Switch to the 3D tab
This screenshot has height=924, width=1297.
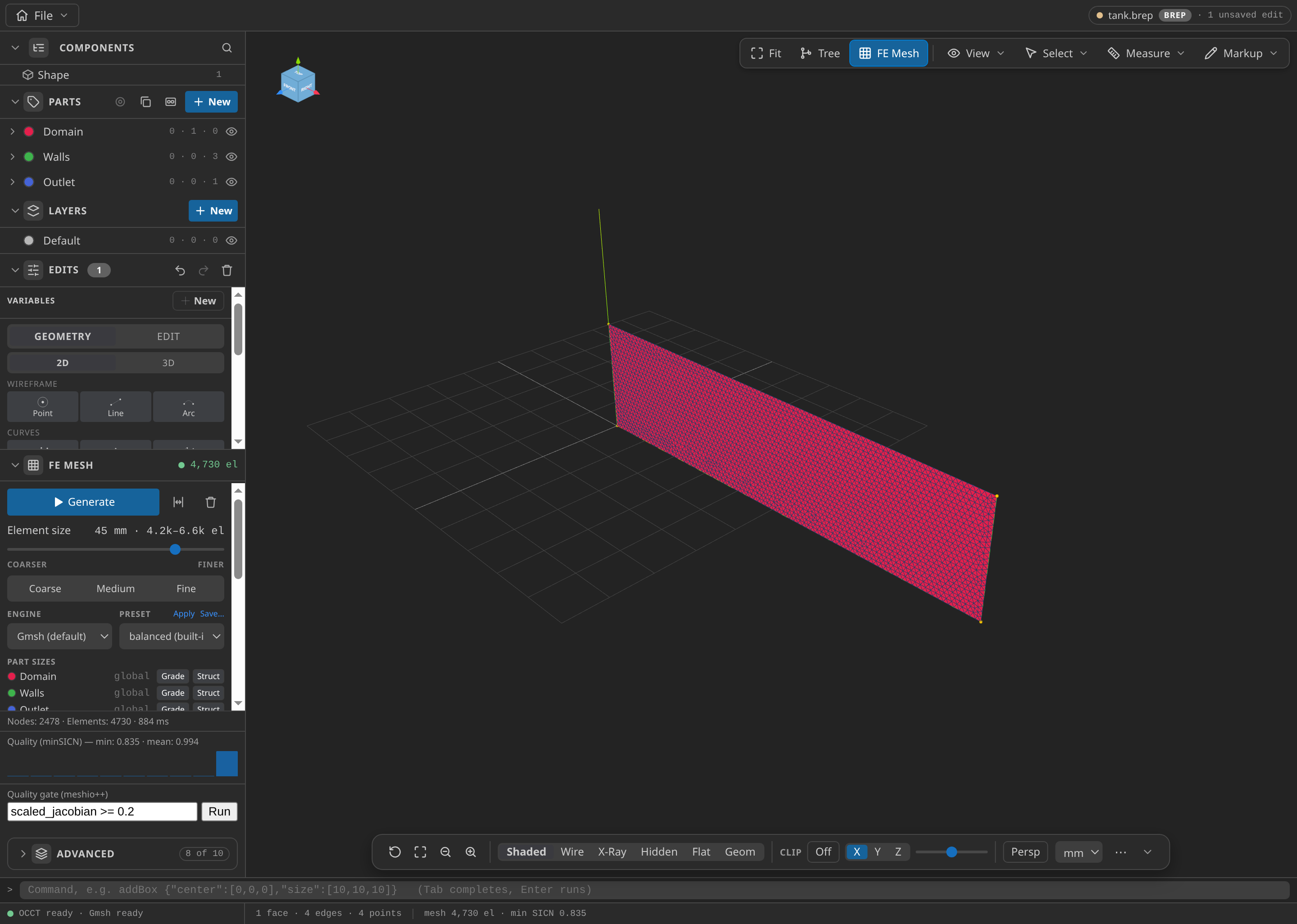168,363
